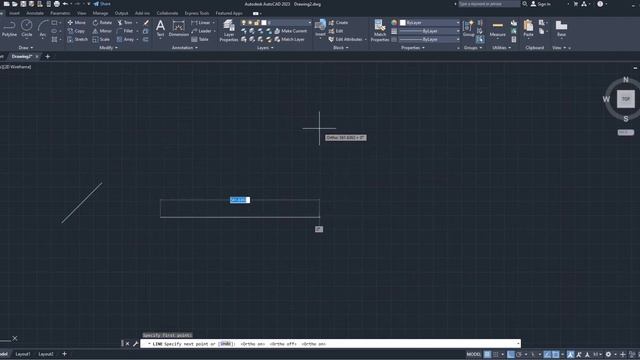Expand the Modify panel
This screenshot has width=640, height=360.
click(108, 48)
